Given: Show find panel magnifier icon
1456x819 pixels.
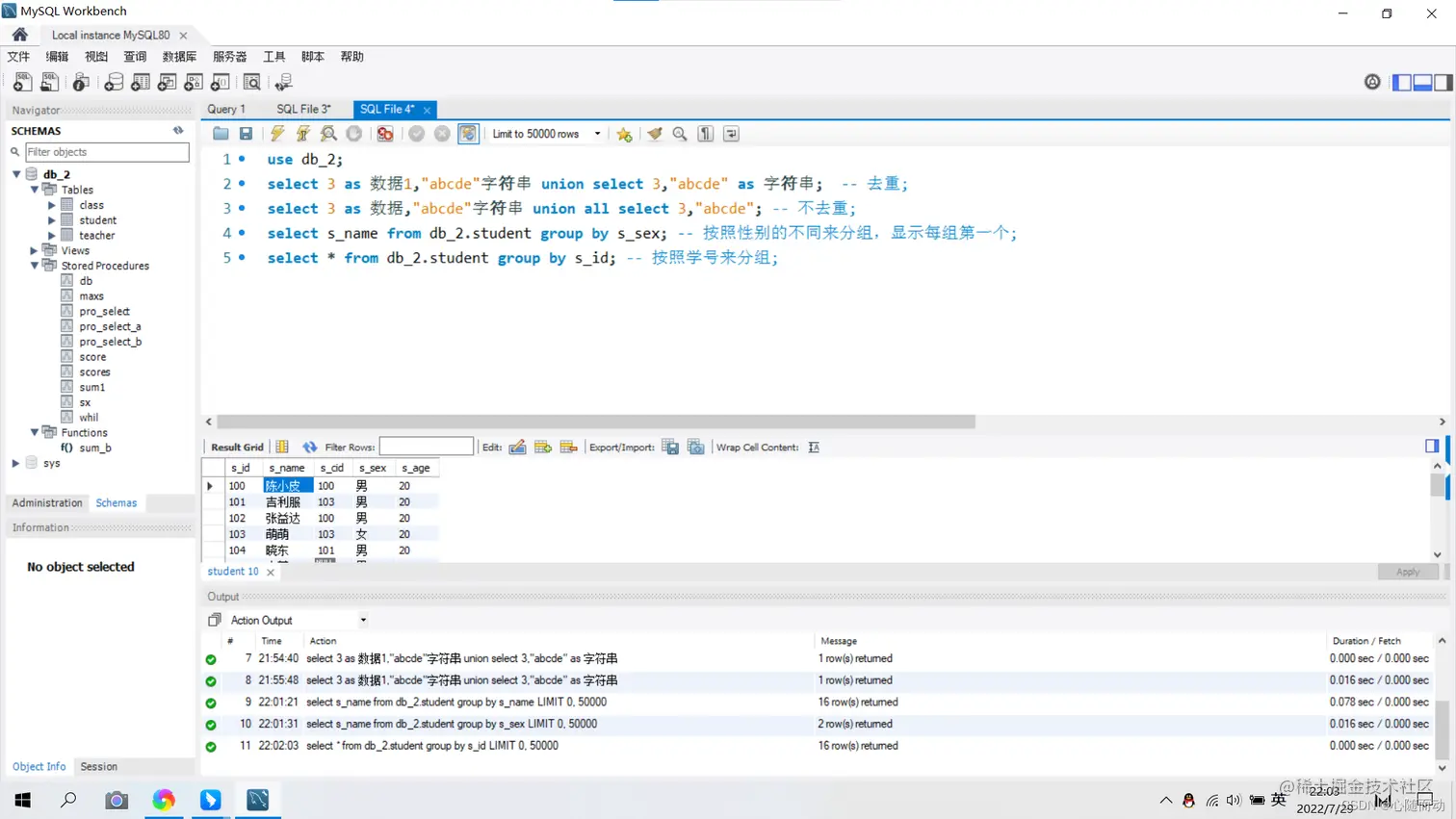Looking at the screenshot, I should pos(680,134).
